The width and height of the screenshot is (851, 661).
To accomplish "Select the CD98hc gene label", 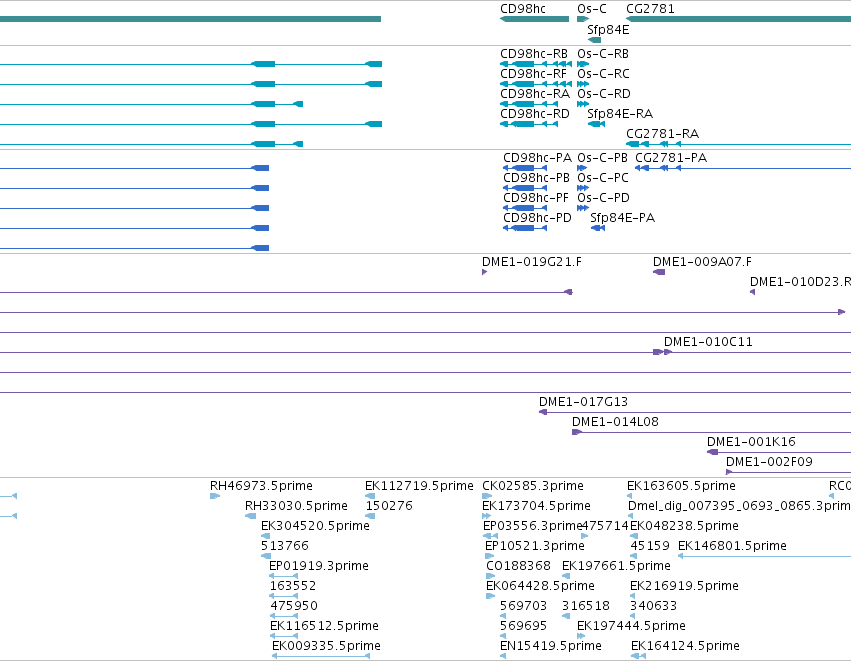I will (x=523, y=9).
